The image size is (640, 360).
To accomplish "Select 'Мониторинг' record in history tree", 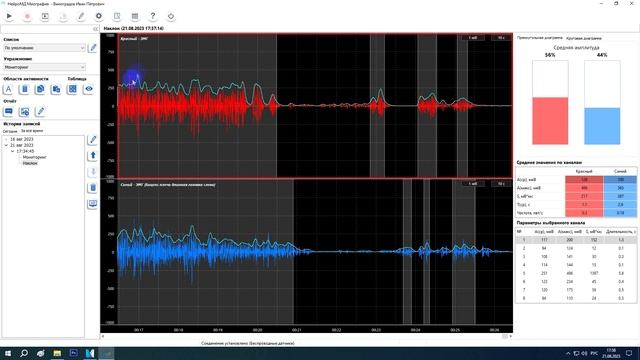I will coord(34,157).
